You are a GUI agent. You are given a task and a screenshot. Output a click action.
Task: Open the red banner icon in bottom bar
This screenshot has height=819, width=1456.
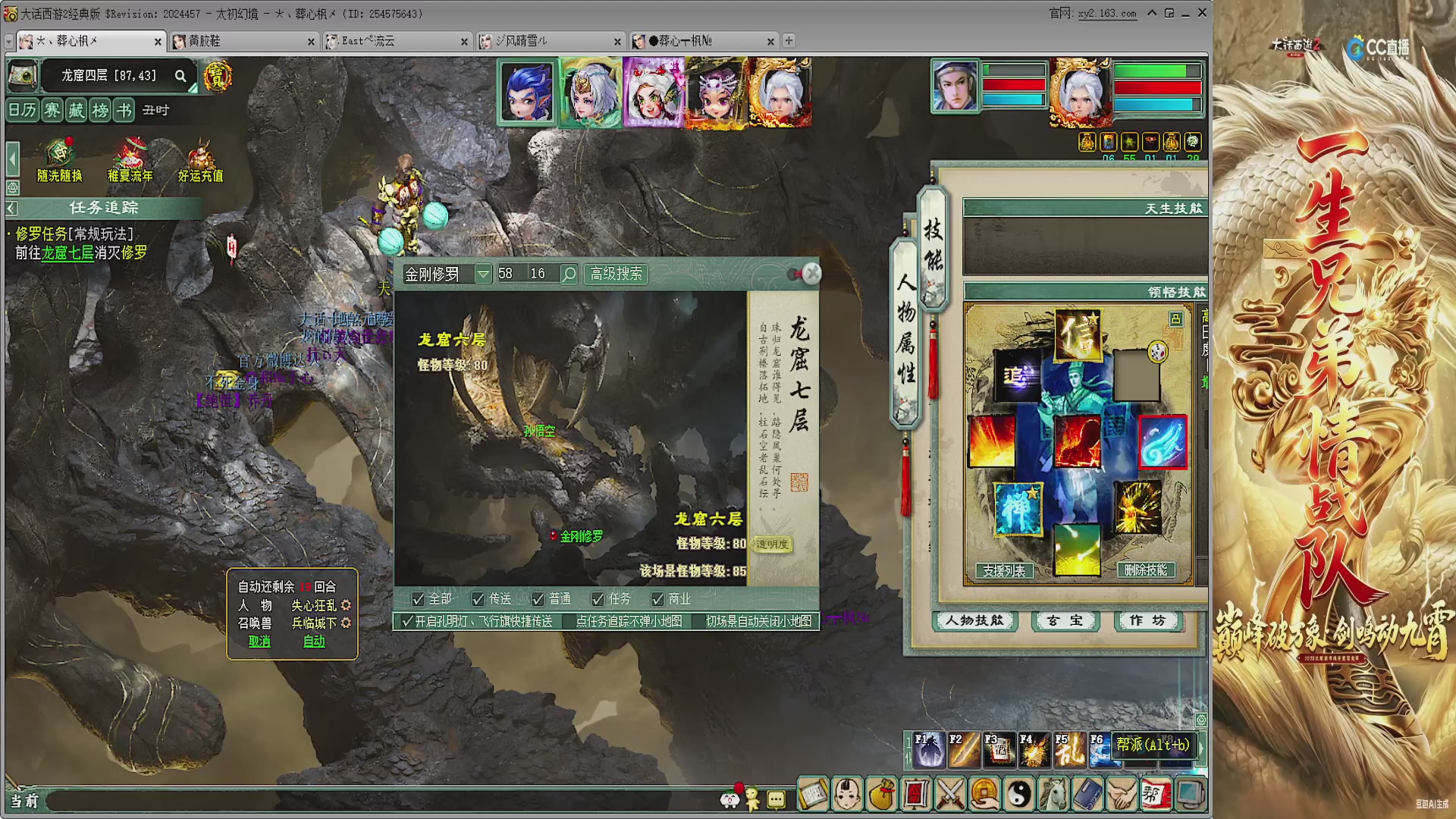pos(915,795)
